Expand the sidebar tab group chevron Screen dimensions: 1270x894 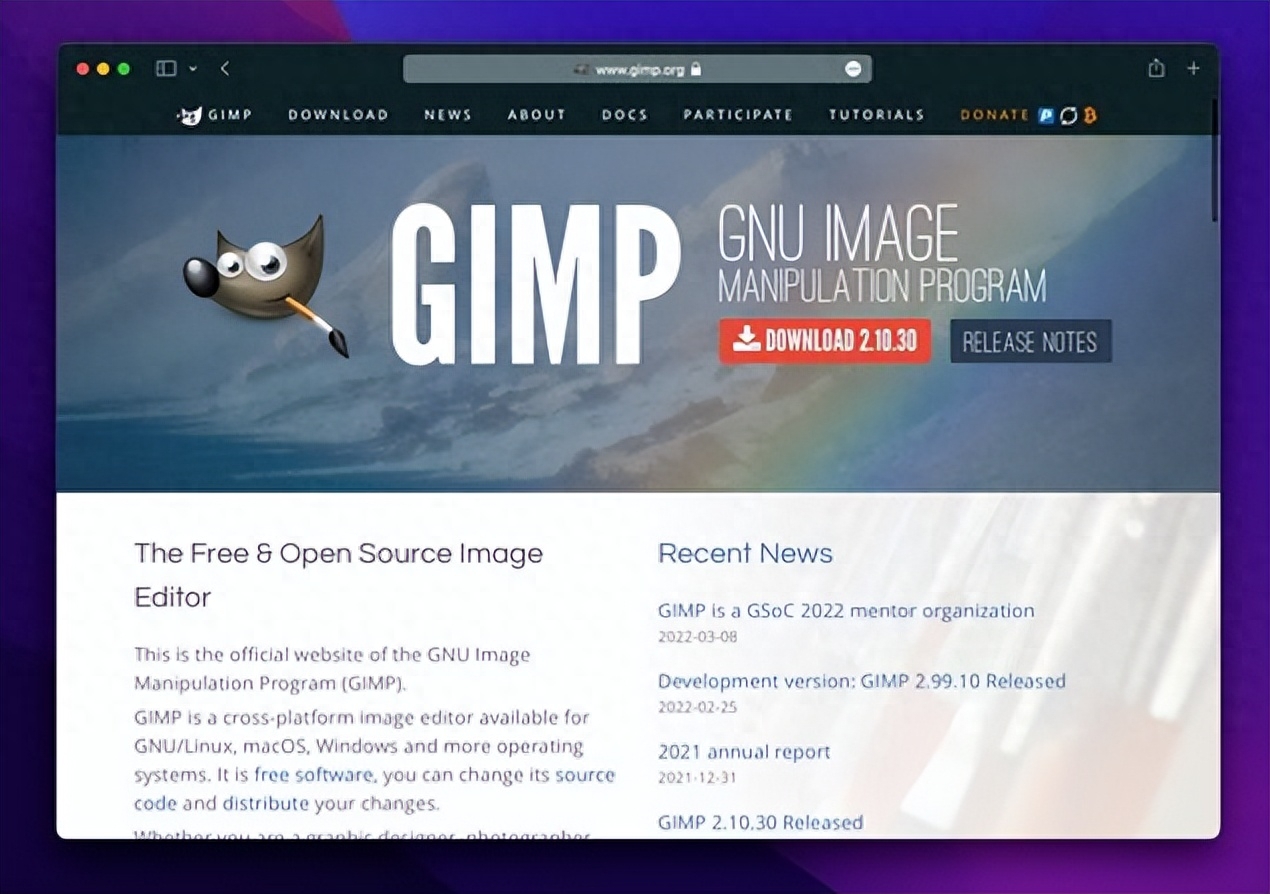193,68
